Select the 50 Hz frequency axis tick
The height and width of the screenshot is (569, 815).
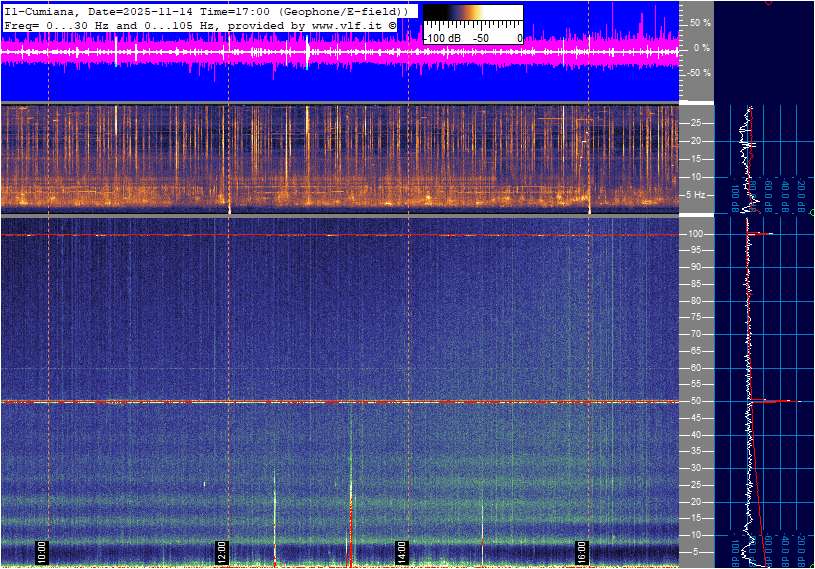tap(696, 401)
